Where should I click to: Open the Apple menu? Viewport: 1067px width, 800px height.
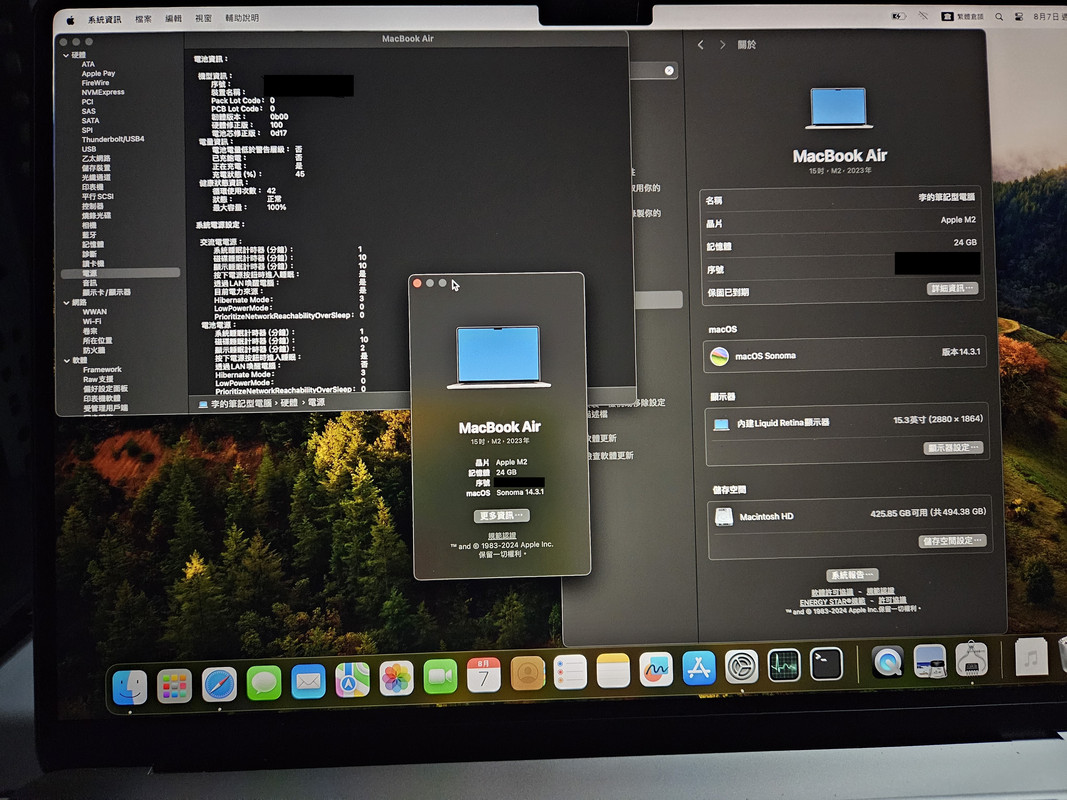point(70,20)
